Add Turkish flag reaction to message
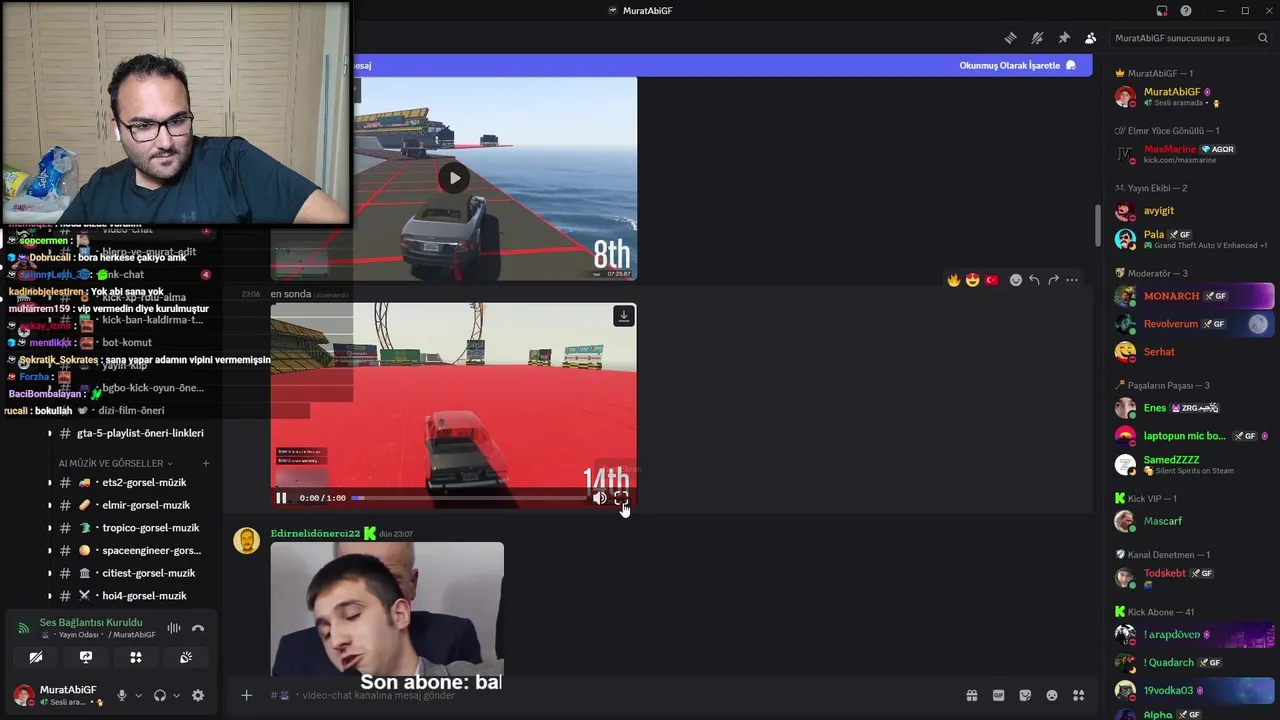The width and height of the screenshot is (1280, 720). pos(992,280)
